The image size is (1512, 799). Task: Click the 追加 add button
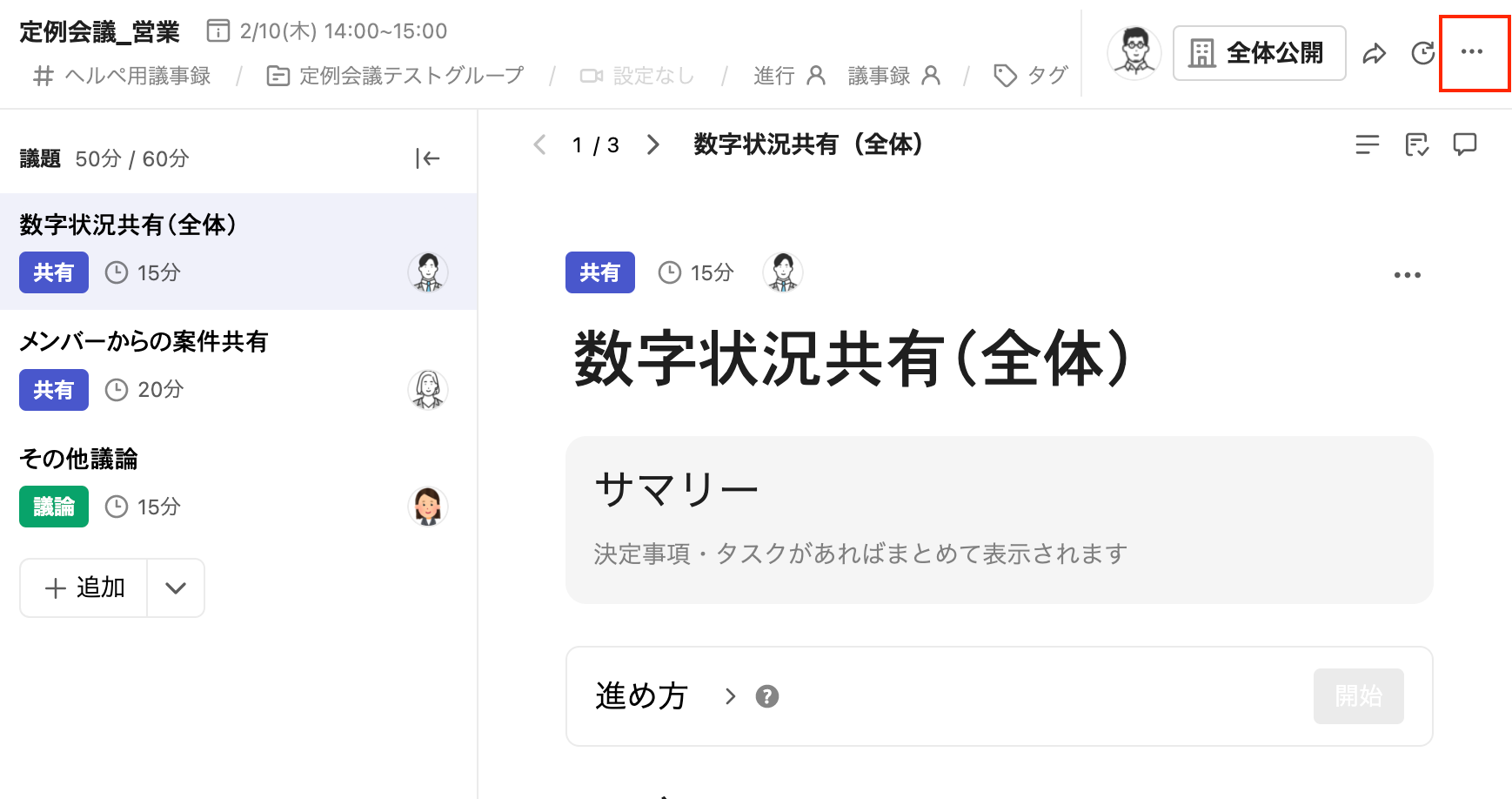[84, 588]
